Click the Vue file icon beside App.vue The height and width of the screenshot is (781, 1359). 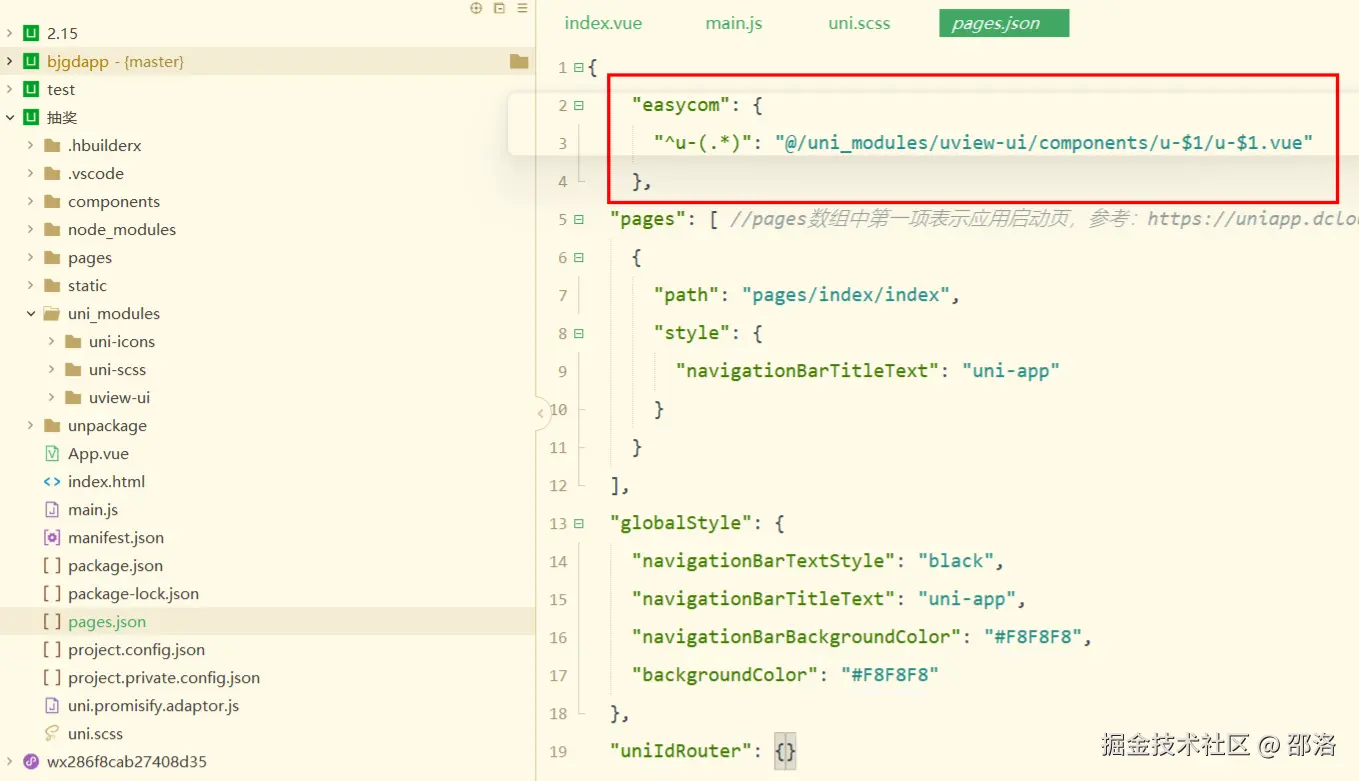pyautogui.click(x=52, y=453)
